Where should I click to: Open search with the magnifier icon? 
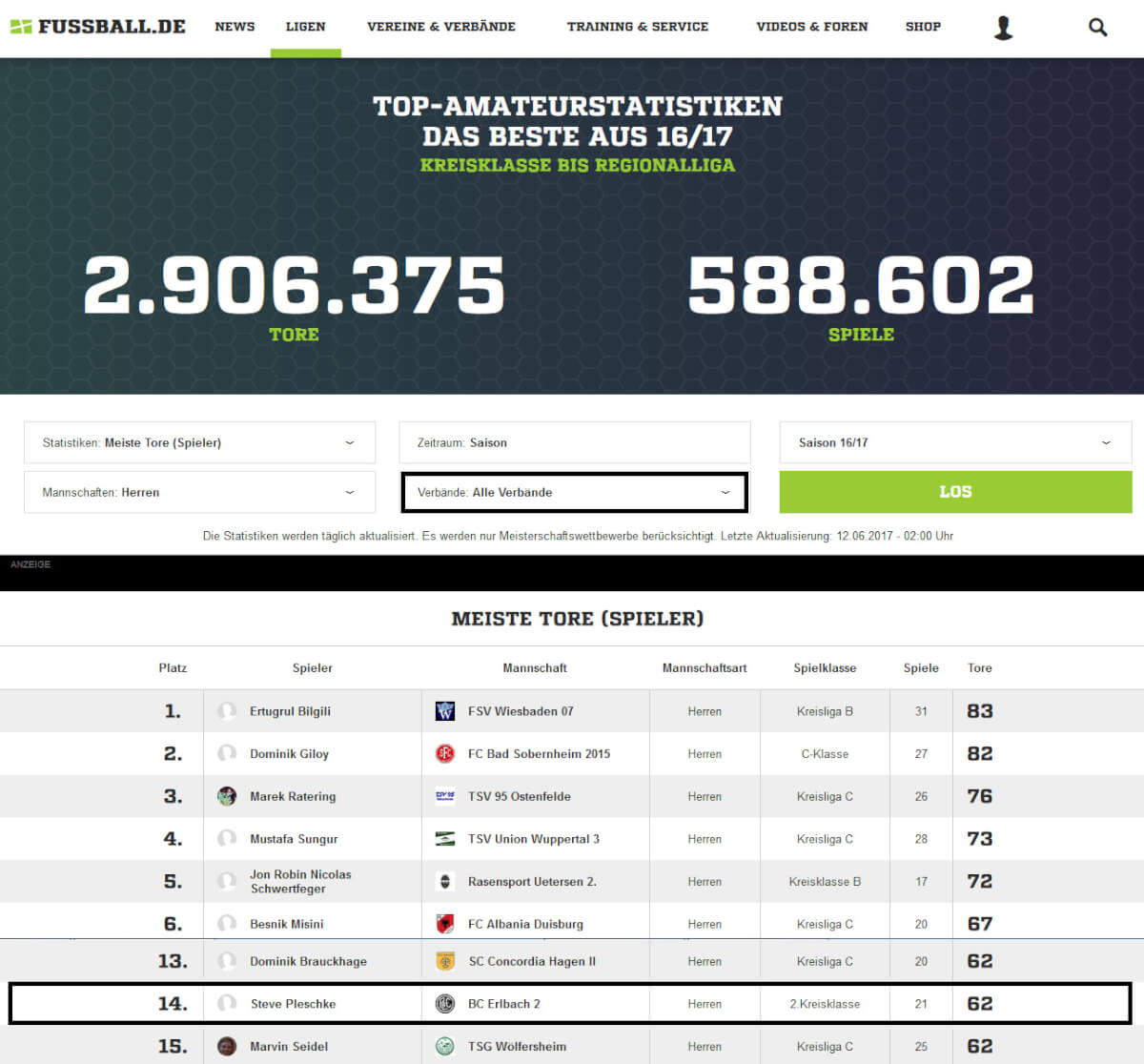pyautogui.click(x=1097, y=28)
